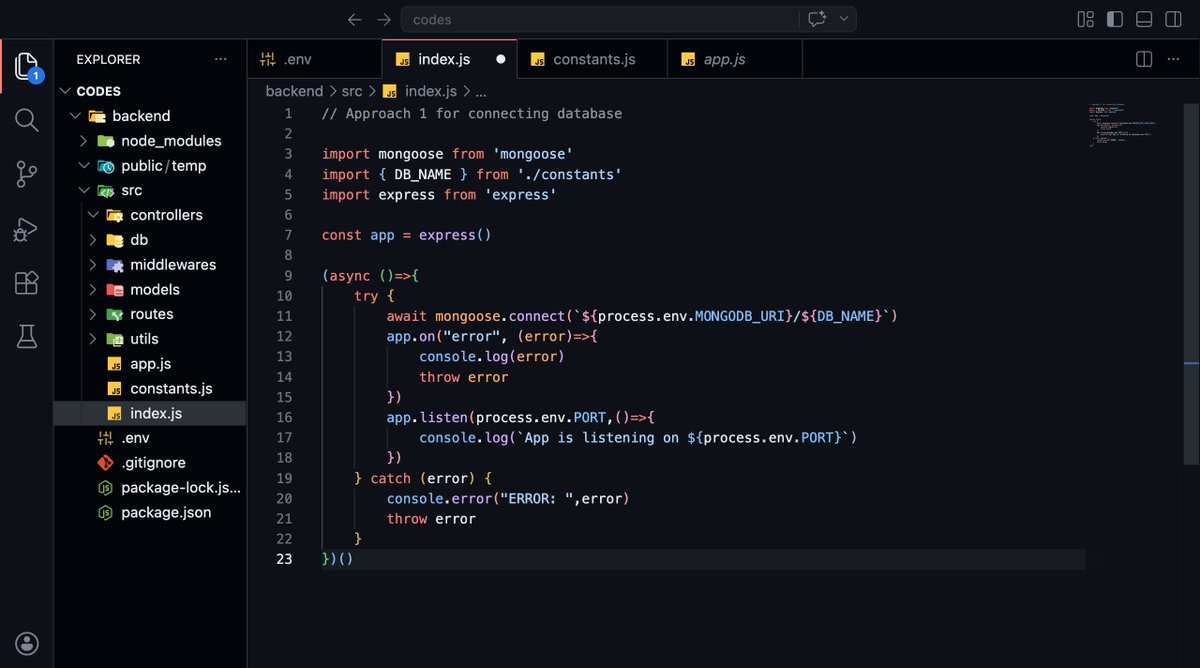Select the index.js editor tab

tap(450, 59)
